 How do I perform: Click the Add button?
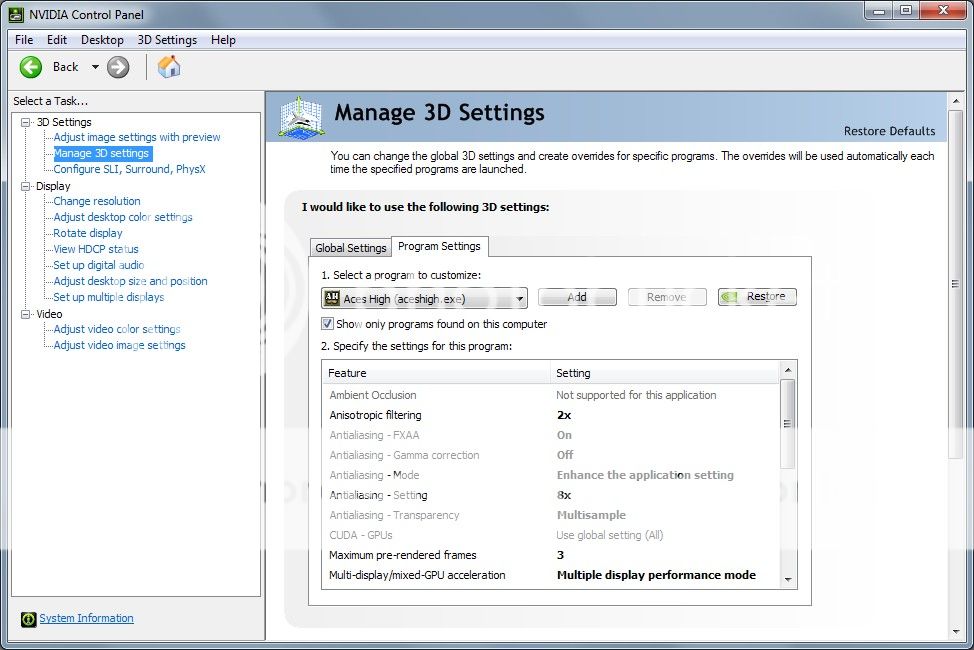tap(577, 297)
